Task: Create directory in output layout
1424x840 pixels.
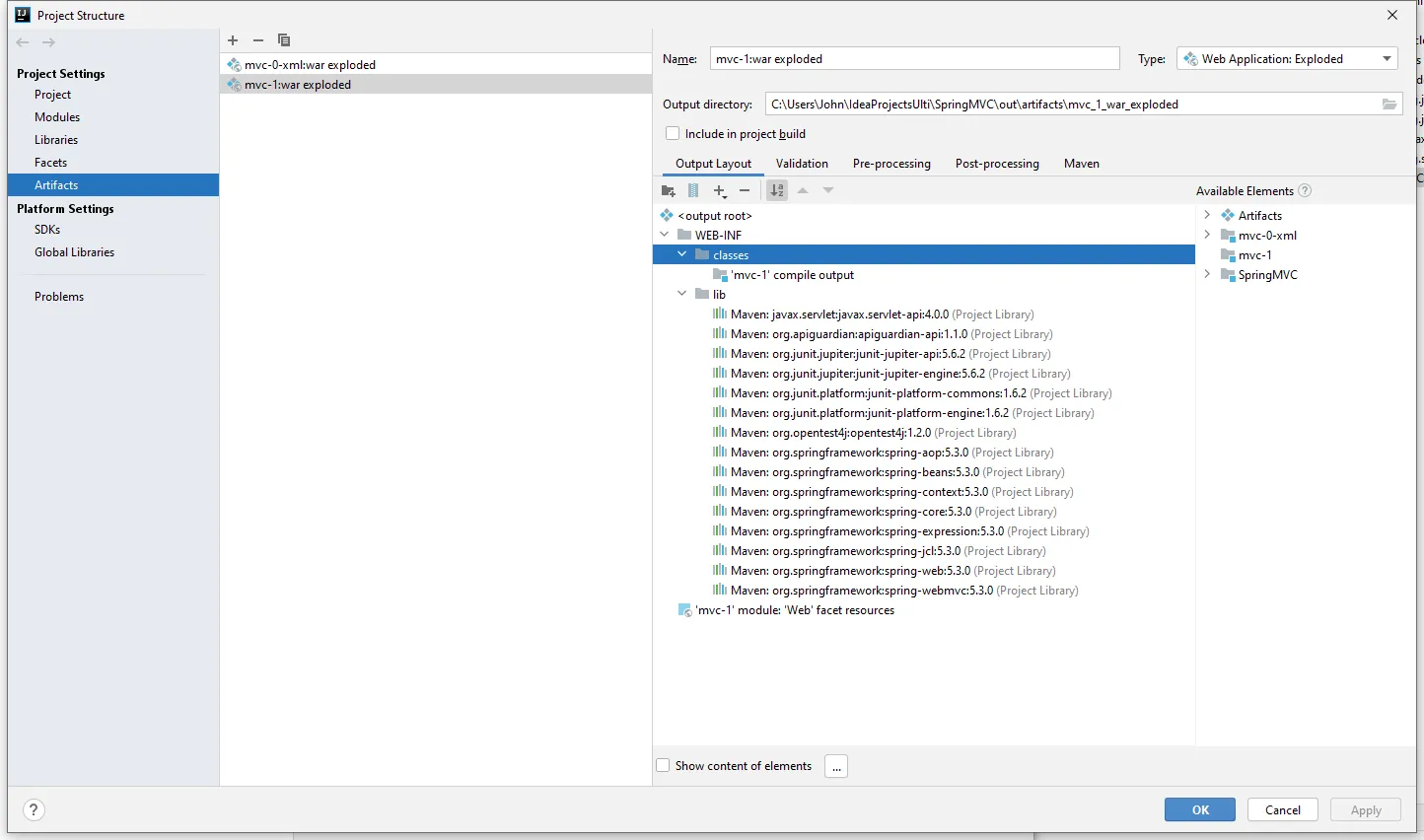Action: (669, 190)
